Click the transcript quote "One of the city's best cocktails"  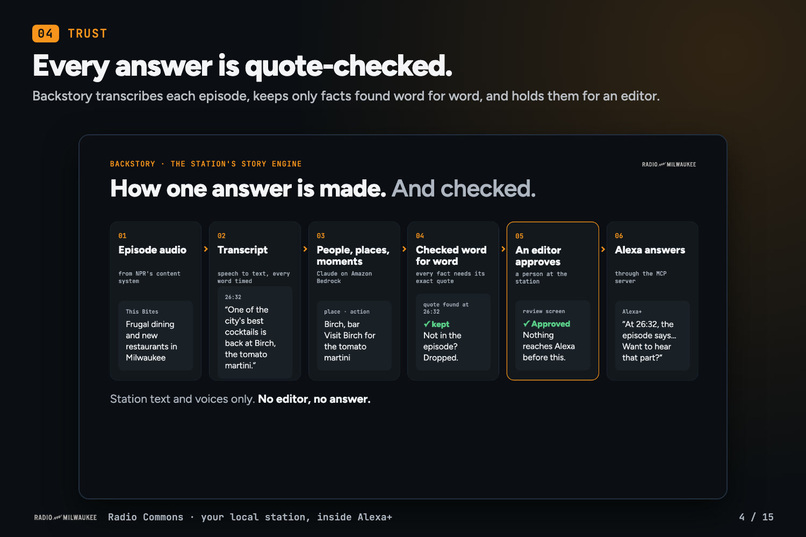pos(250,337)
